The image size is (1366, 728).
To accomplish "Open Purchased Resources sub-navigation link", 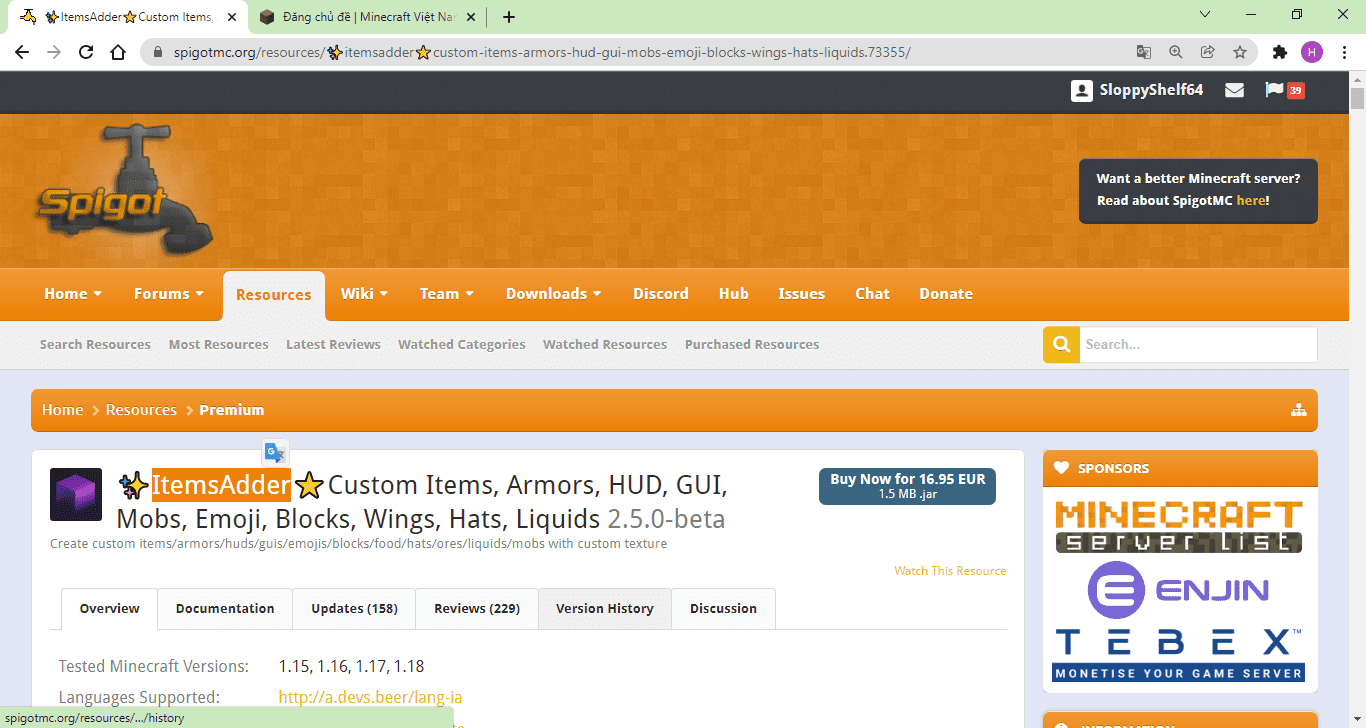I will 752,345.
